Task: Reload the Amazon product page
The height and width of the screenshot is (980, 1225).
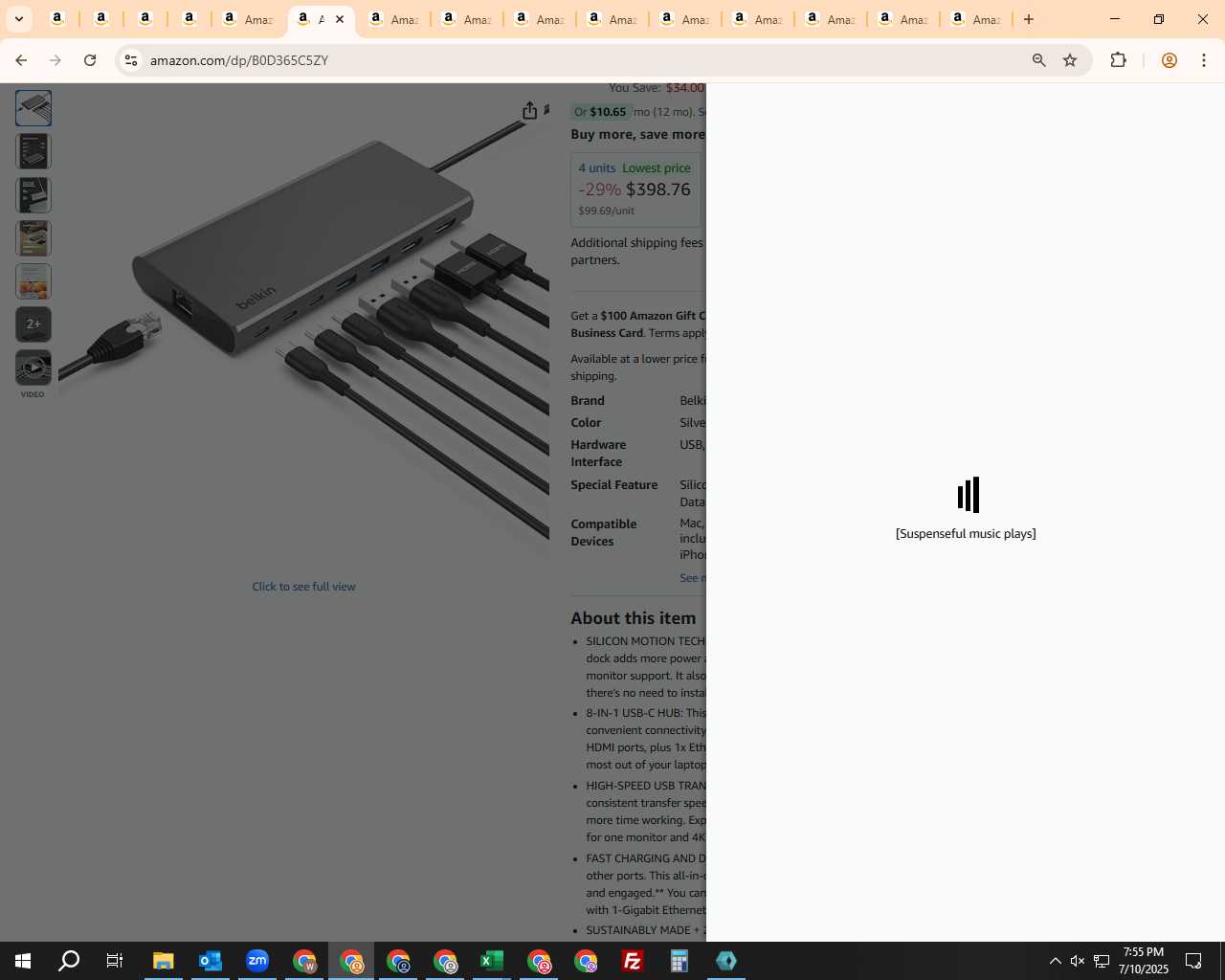Action: (x=90, y=60)
